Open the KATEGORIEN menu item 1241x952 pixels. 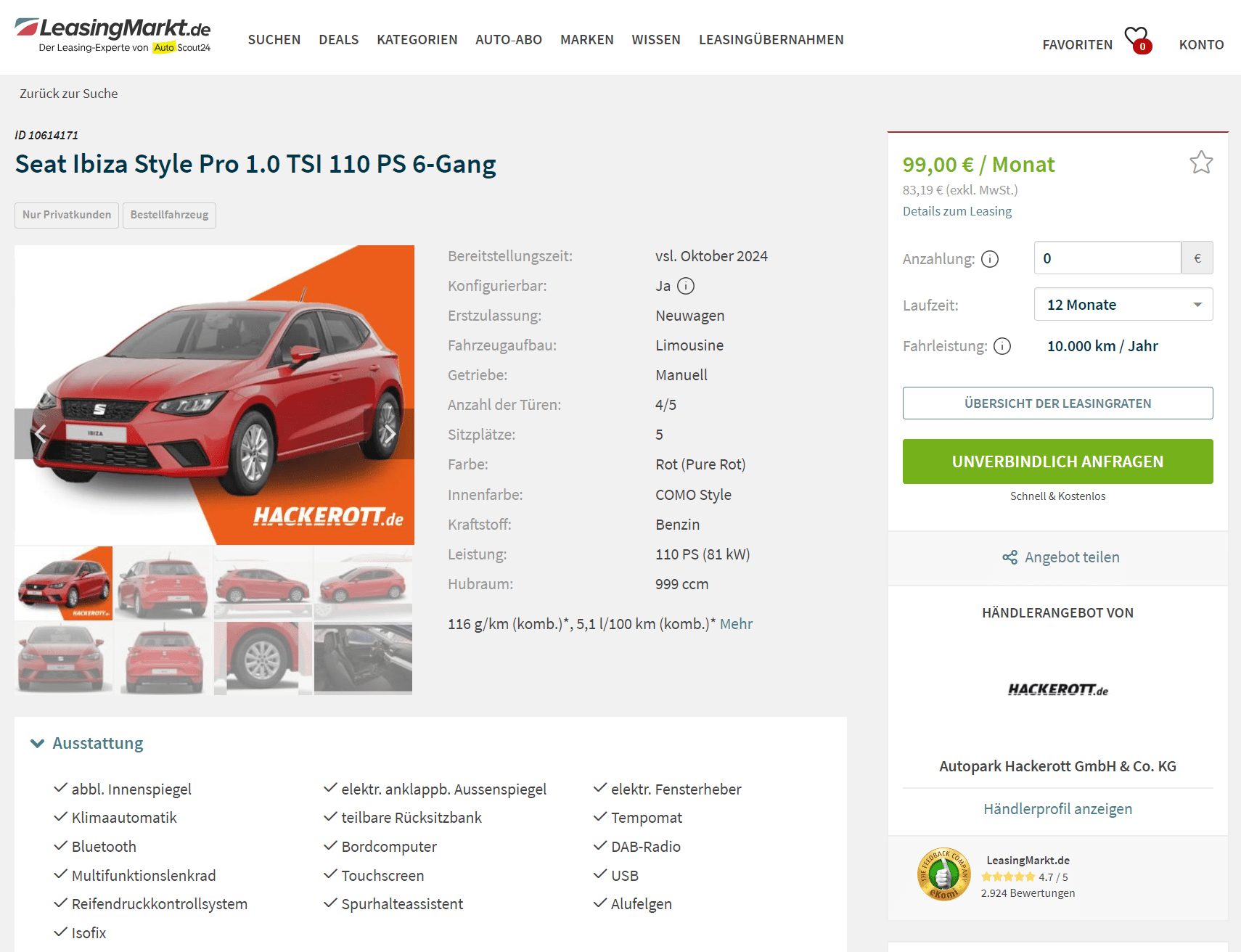pos(417,40)
